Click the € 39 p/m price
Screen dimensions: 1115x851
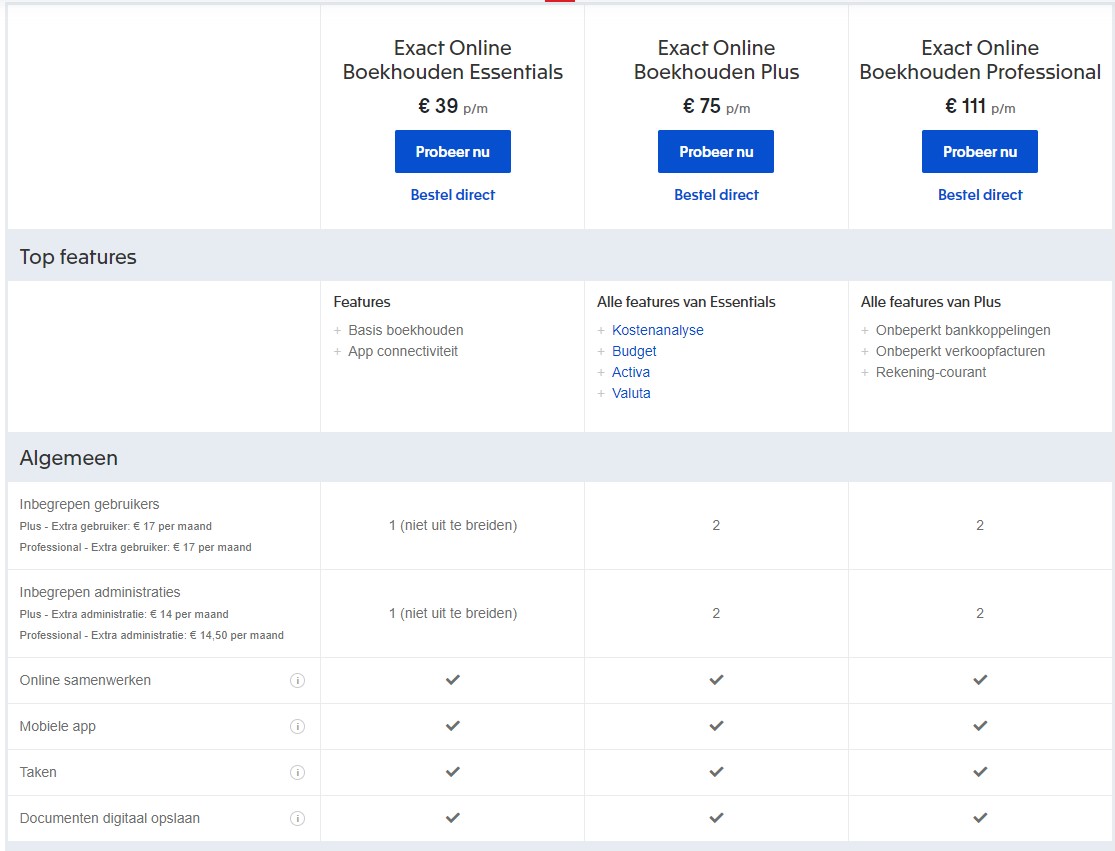pos(453,107)
